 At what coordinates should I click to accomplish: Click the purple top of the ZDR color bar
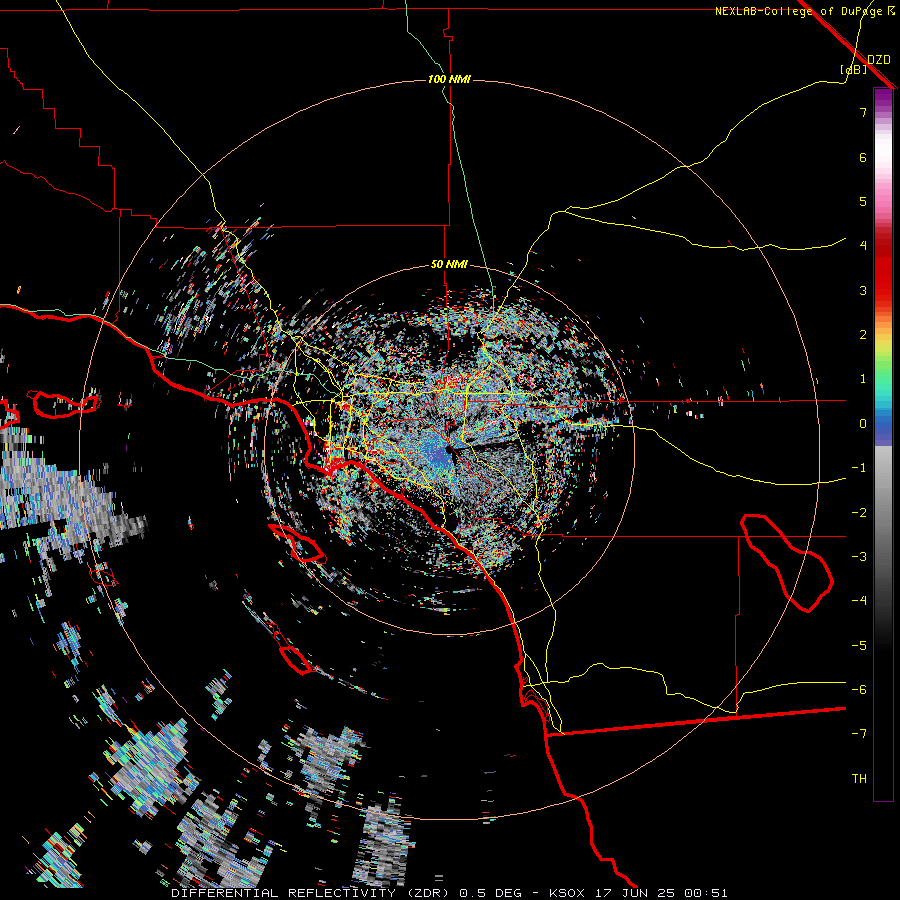883,99
